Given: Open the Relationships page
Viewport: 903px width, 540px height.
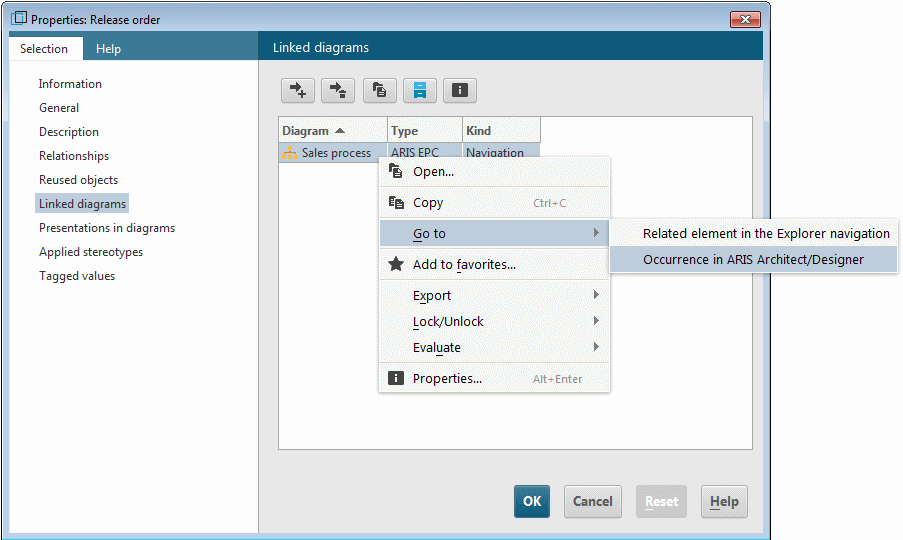Looking at the screenshot, I should [74, 156].
